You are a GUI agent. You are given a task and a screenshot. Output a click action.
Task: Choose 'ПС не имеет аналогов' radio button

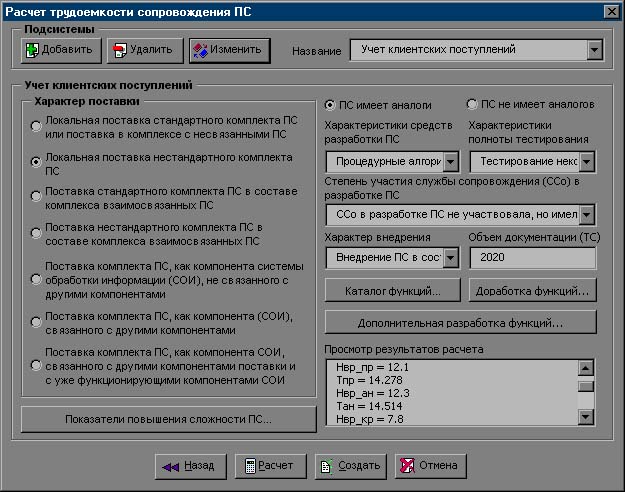(472, 104)
